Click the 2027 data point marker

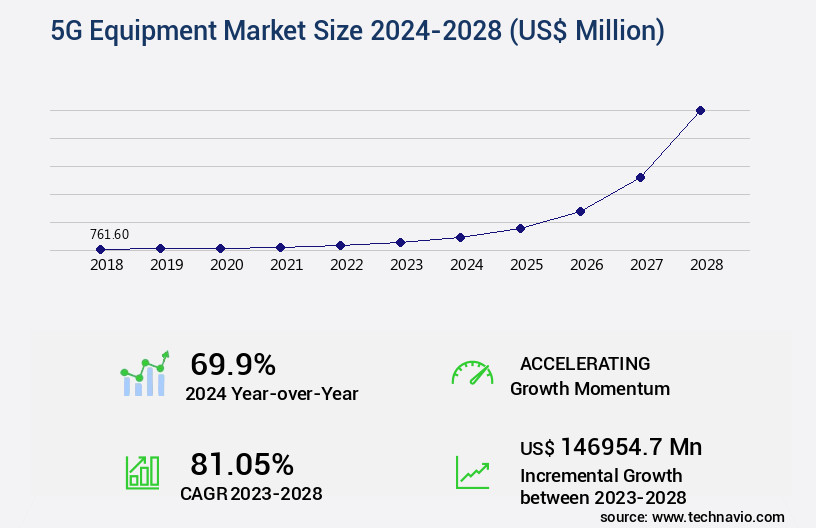tap(640, 177)
